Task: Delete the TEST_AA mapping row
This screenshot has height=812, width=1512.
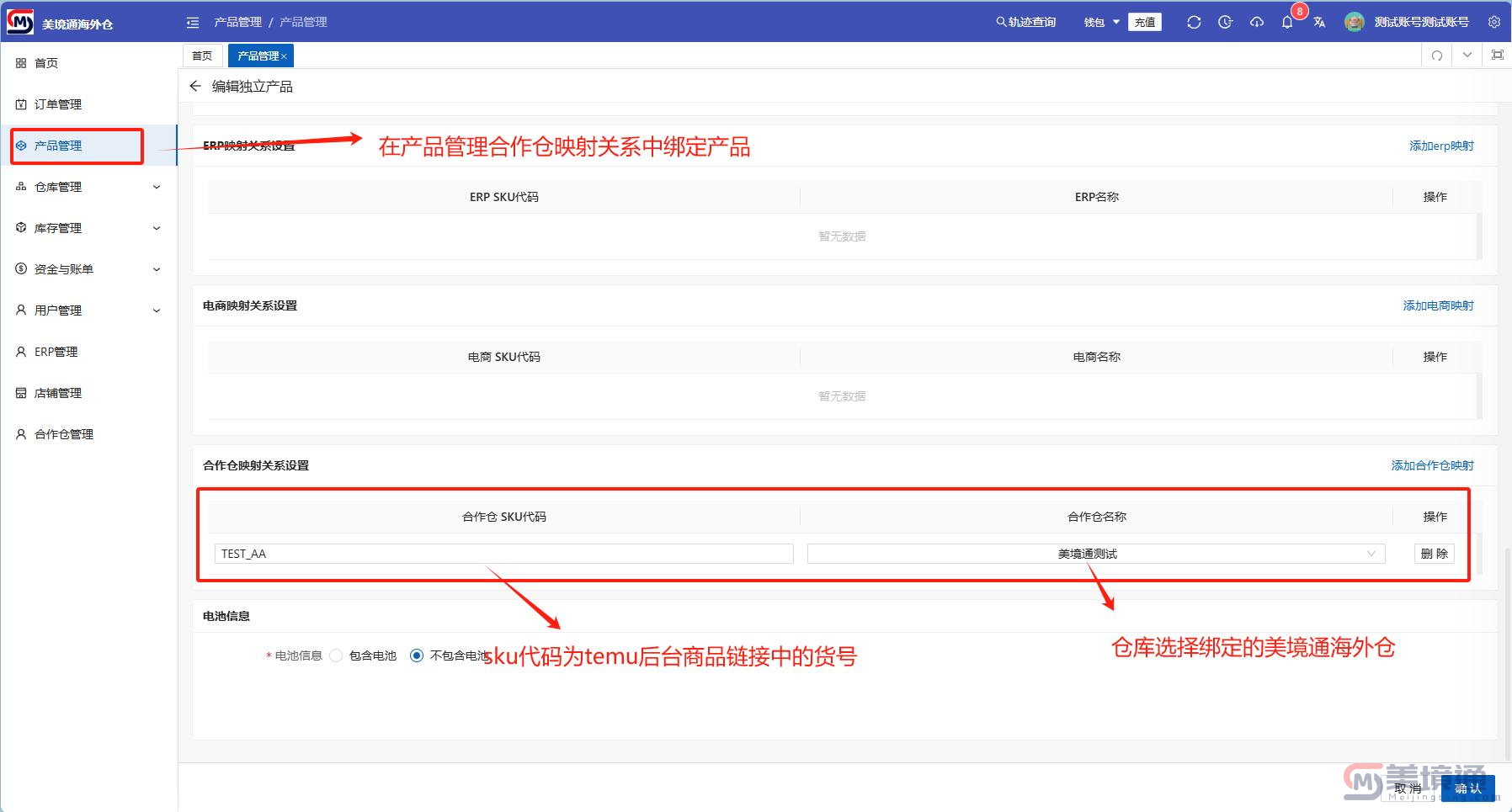Action: (x=1435, y=554)
